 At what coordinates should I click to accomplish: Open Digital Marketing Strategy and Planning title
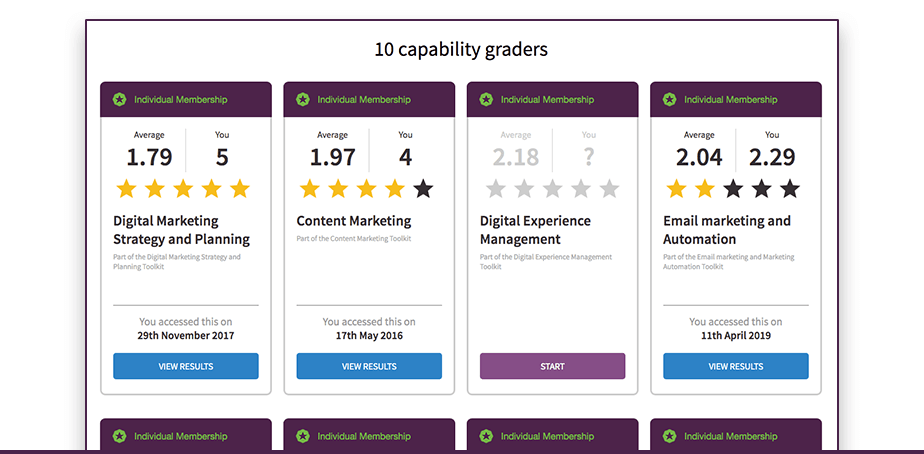pyautogui.click(x=181, y=230)
